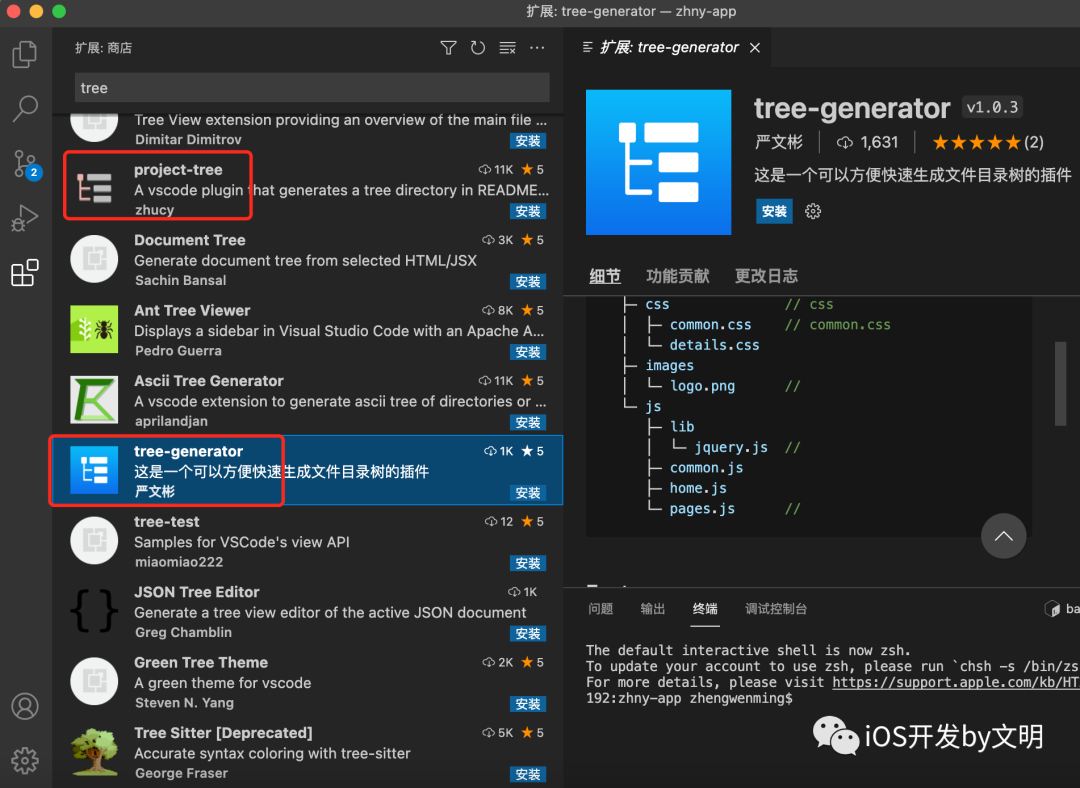The height and width of the screenshot is (788, 1080).
Task: Click the Ant Tree Viewer ant icon
Action: [x=94, y=329]
